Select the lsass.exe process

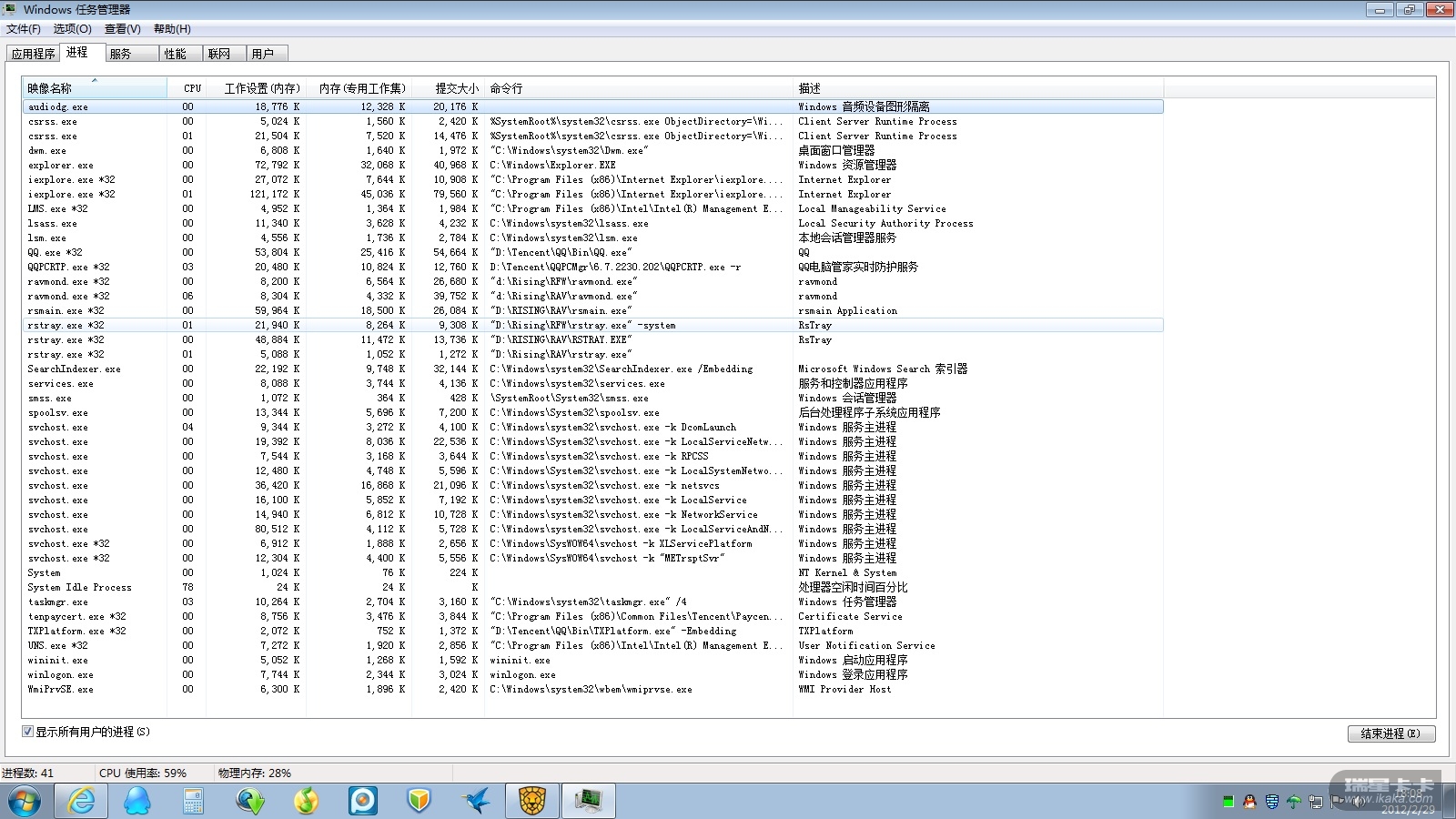(x=592, y=223)
